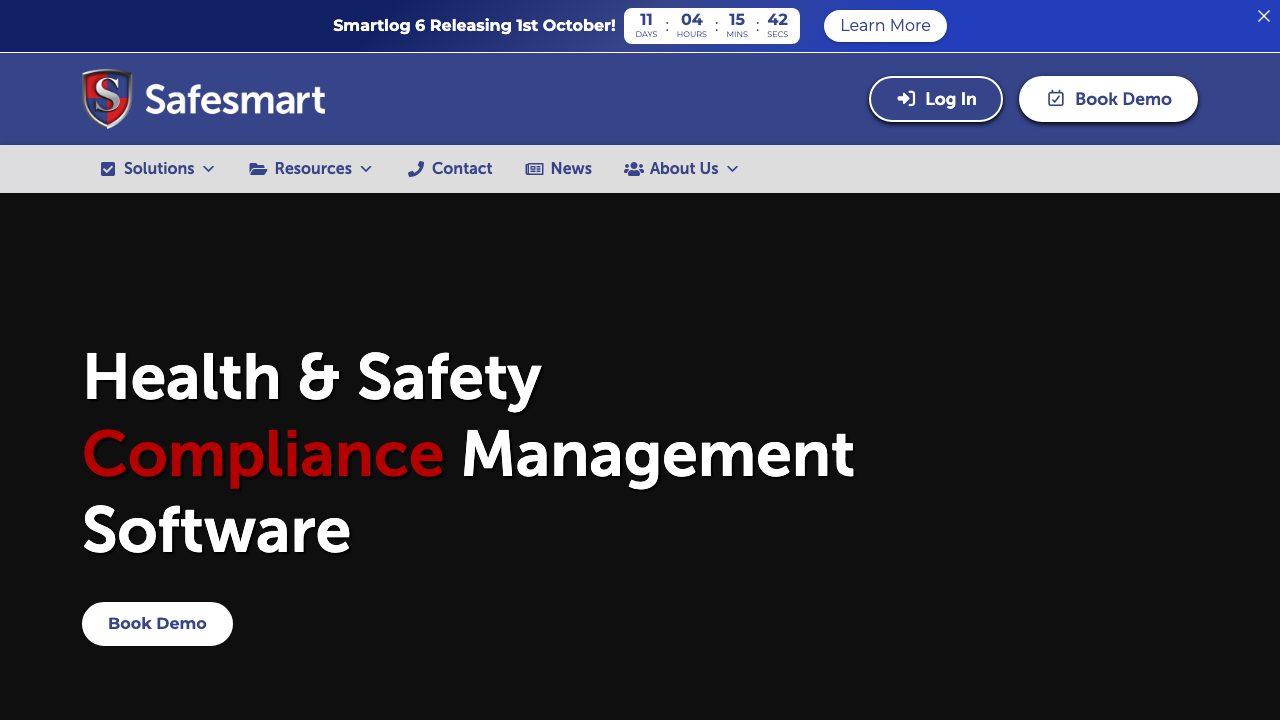The image size is (1280, 720).
Task: Click the sign-in arrow icon in Log In
Action: tap(906, 99)
